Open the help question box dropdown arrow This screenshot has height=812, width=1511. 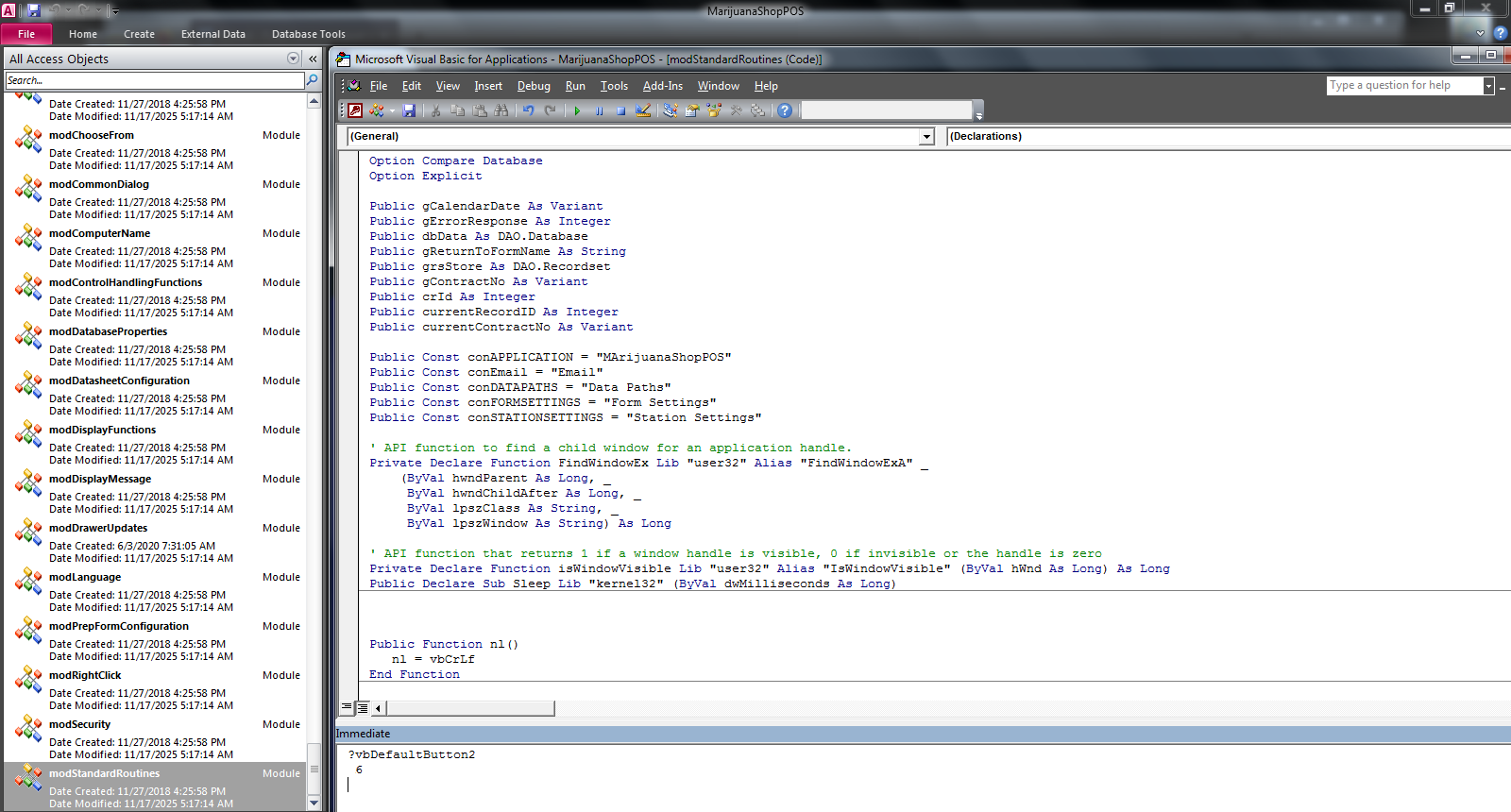point(1488,86)
